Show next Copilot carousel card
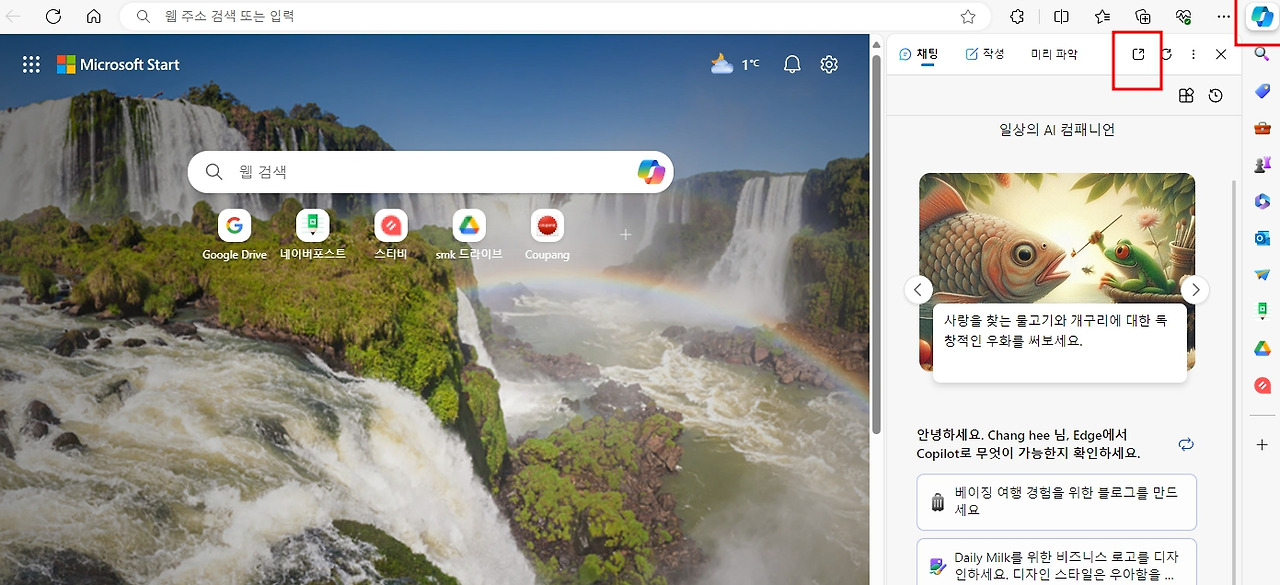The height and width of the screenshot is (585, 1280). tap(1195, 290)
